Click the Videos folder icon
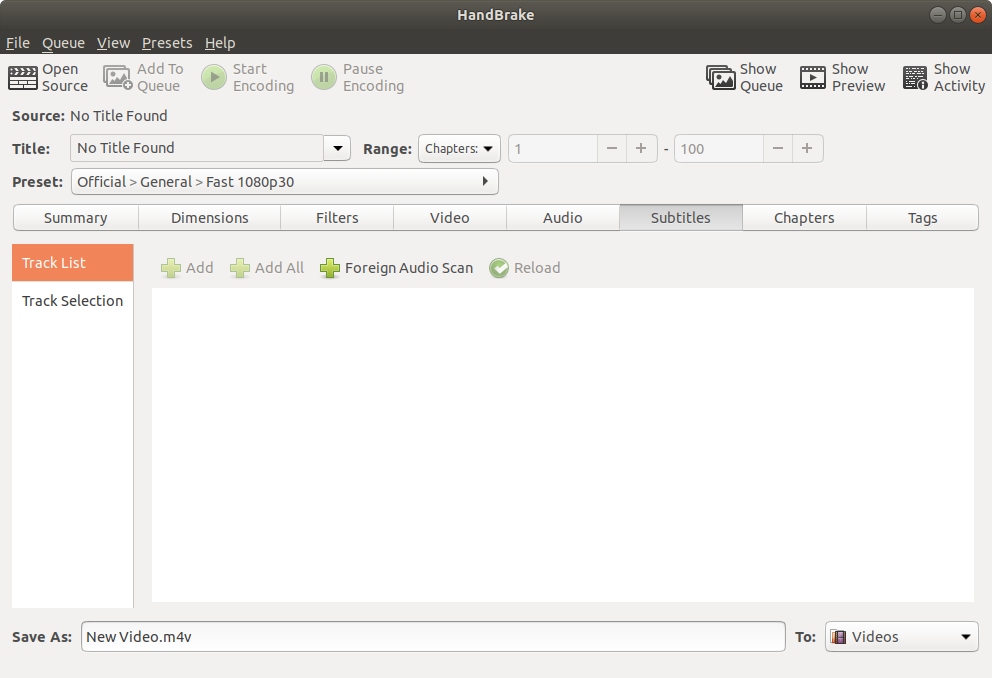Screen dimensions: 992x678 [x=838, y=637]
